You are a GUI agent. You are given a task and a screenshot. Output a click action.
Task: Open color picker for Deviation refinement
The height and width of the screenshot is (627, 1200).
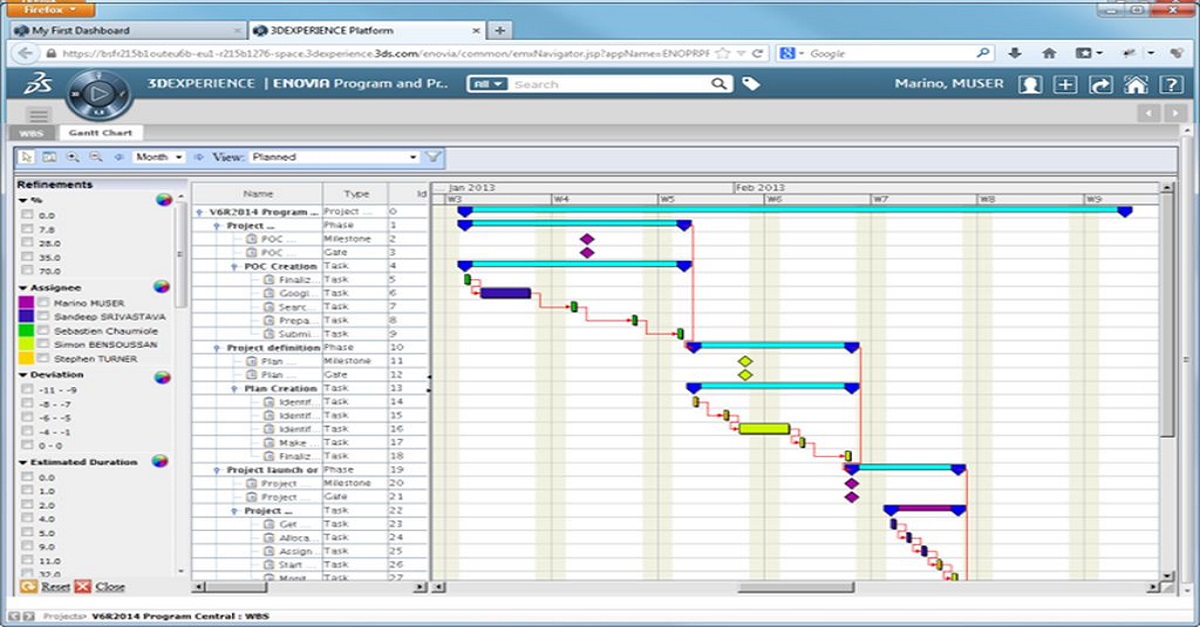[164, 377]
